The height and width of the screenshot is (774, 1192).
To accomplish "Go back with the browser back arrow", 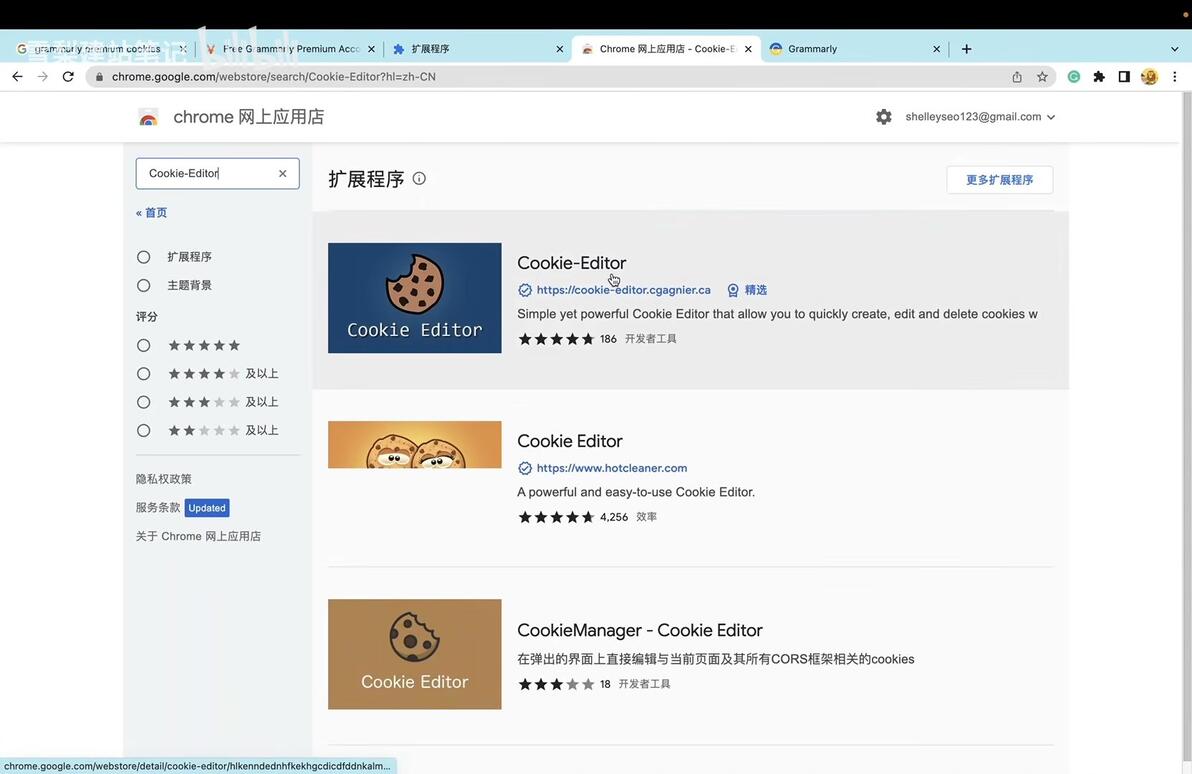I will pos(17,77).
